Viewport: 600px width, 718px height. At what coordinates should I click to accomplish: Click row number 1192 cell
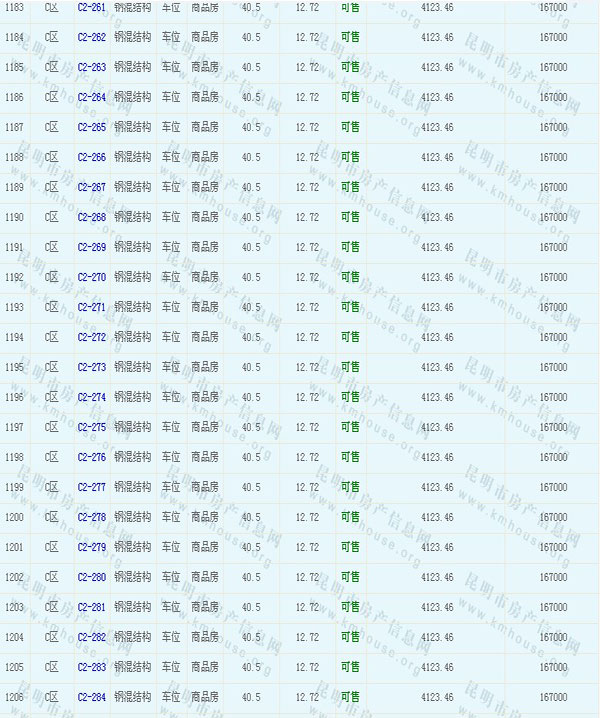pos(15,278)
